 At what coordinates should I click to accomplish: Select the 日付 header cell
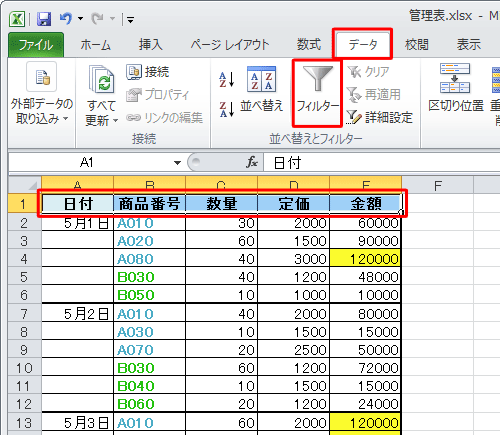(77, 204)
